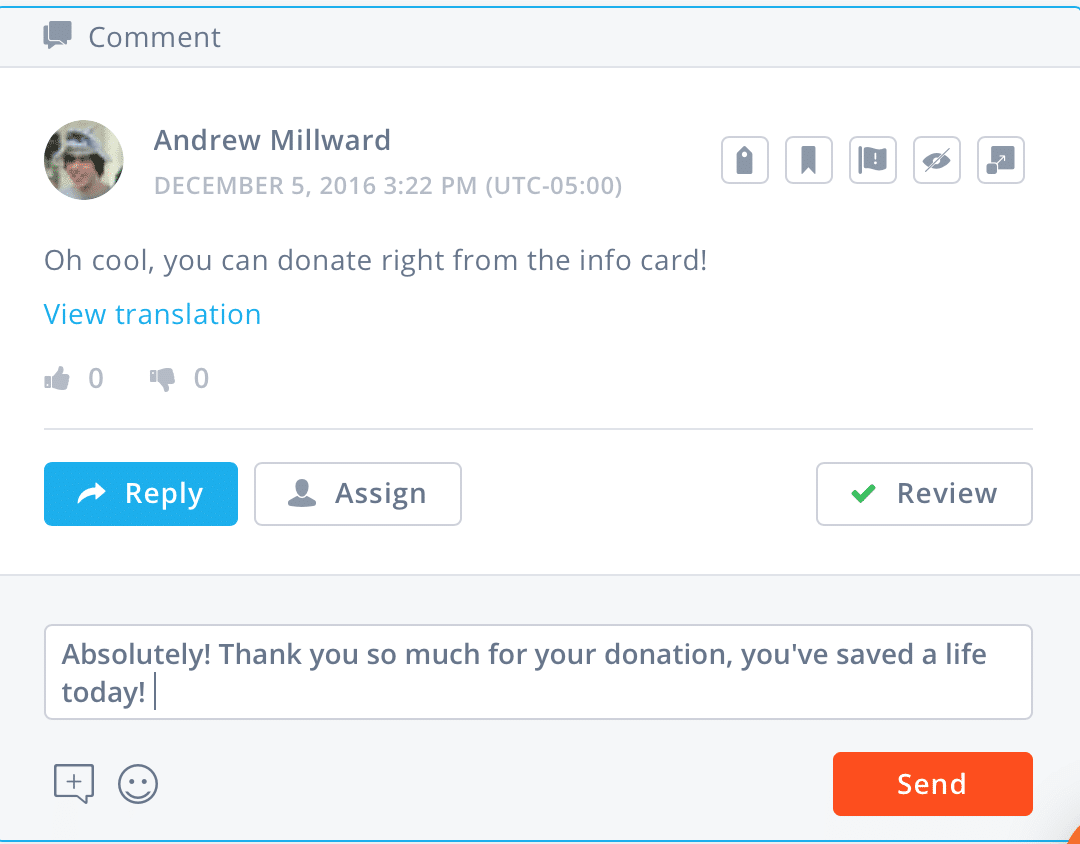
Task: Click the saved reply icon below the text box
Action: 73,783
